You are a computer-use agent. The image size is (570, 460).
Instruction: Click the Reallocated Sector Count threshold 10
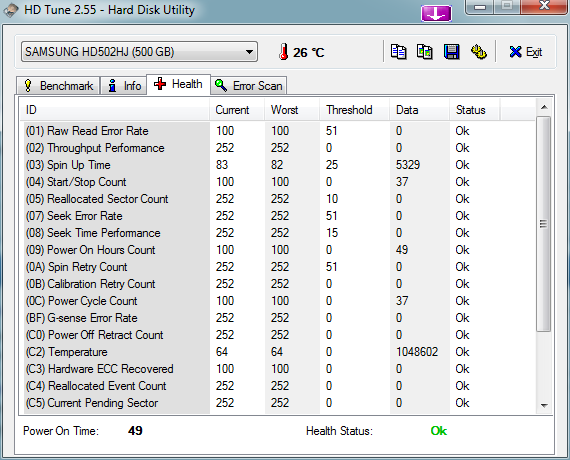point(332,199)
